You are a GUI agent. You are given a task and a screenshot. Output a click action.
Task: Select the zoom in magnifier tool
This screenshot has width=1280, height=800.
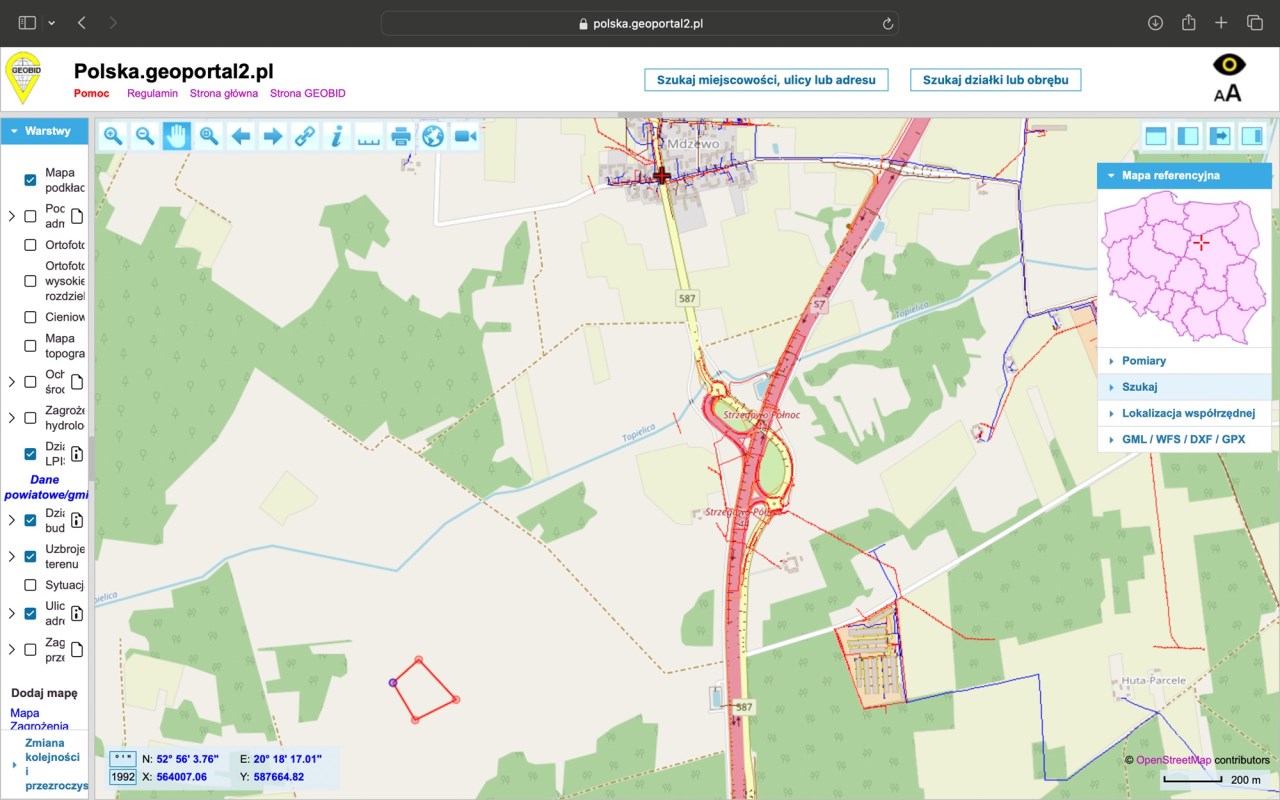[113, 136]
